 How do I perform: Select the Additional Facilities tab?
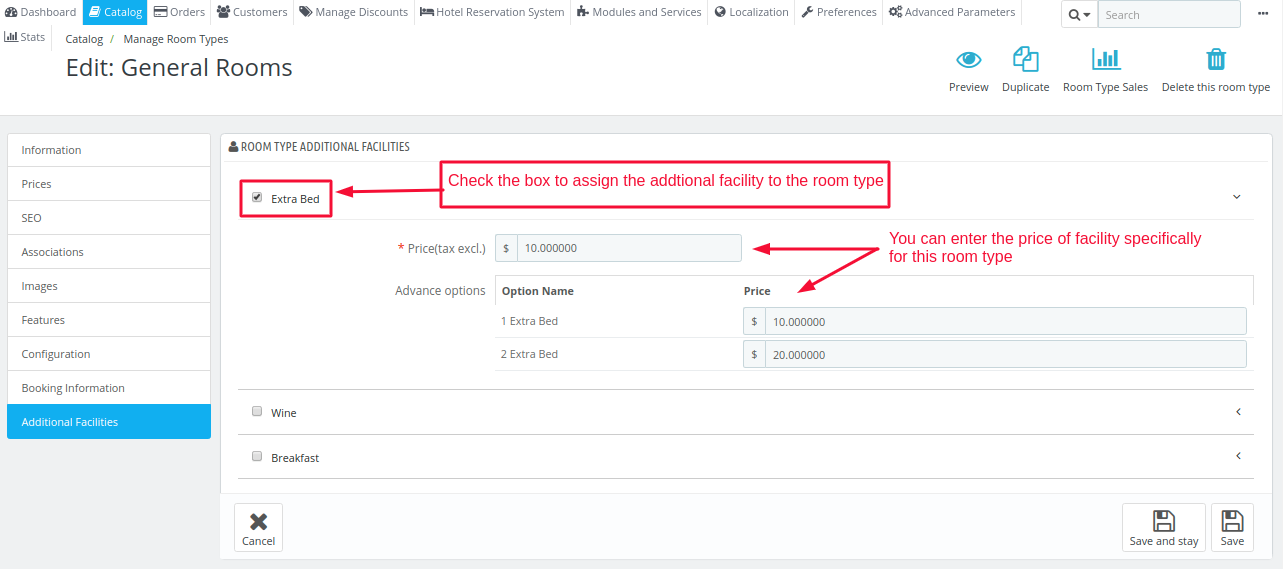[x=109, y=422]
